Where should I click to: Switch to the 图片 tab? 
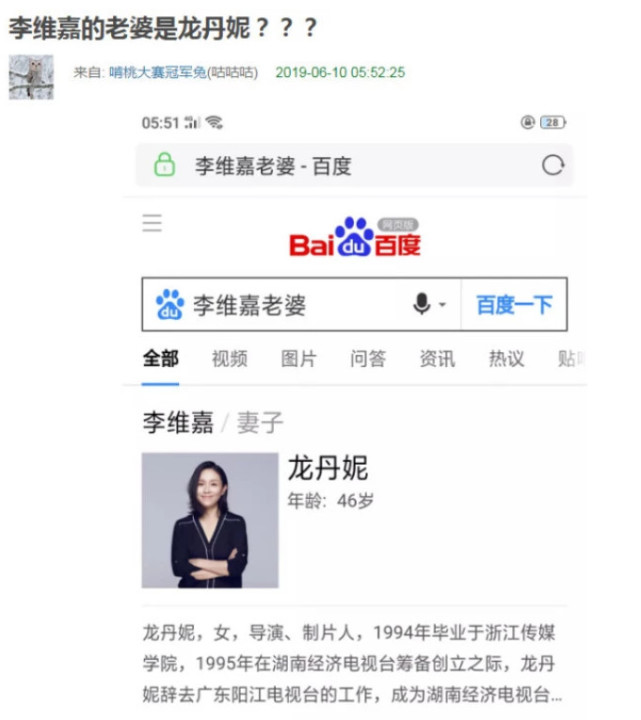(299, 359)
